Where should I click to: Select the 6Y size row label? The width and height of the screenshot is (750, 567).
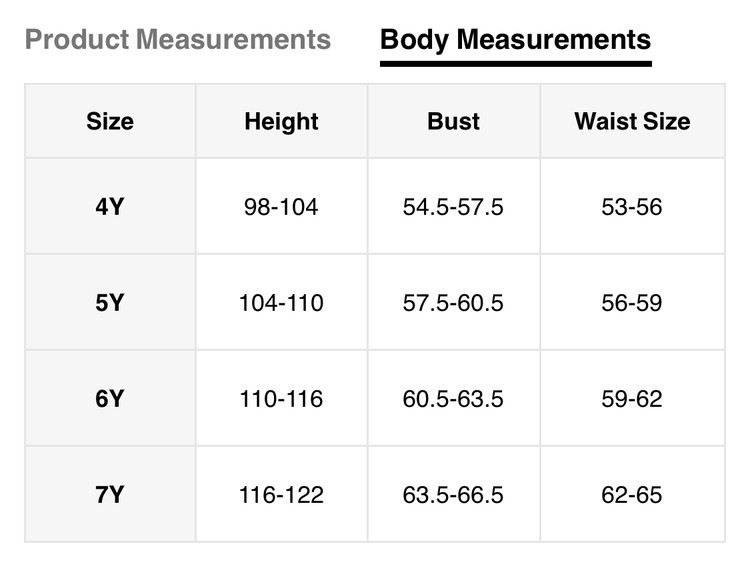pyautogui.click(x=110, y=398)
